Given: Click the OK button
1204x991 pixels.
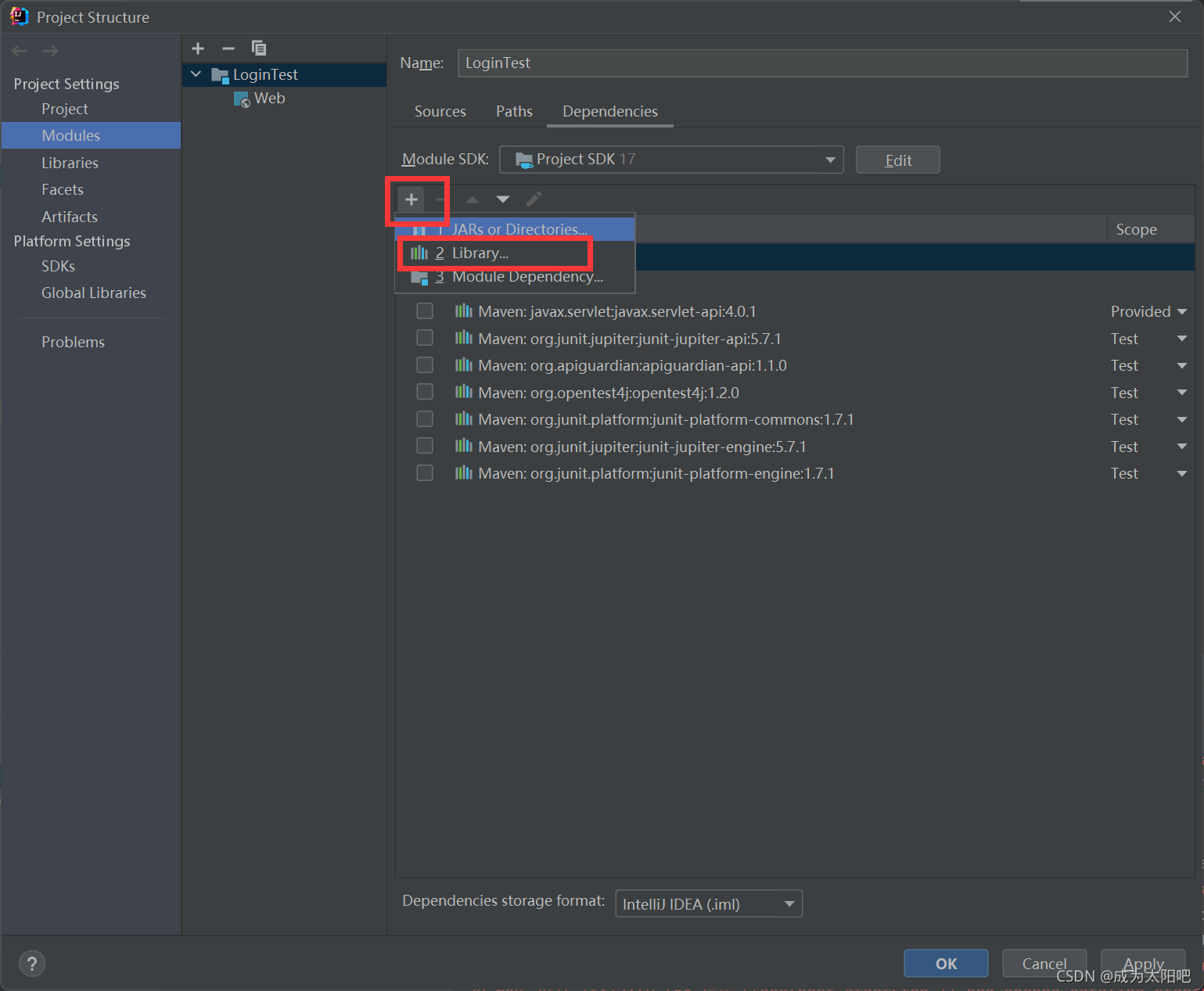Looking at the screenshot, I should (946, 964).
